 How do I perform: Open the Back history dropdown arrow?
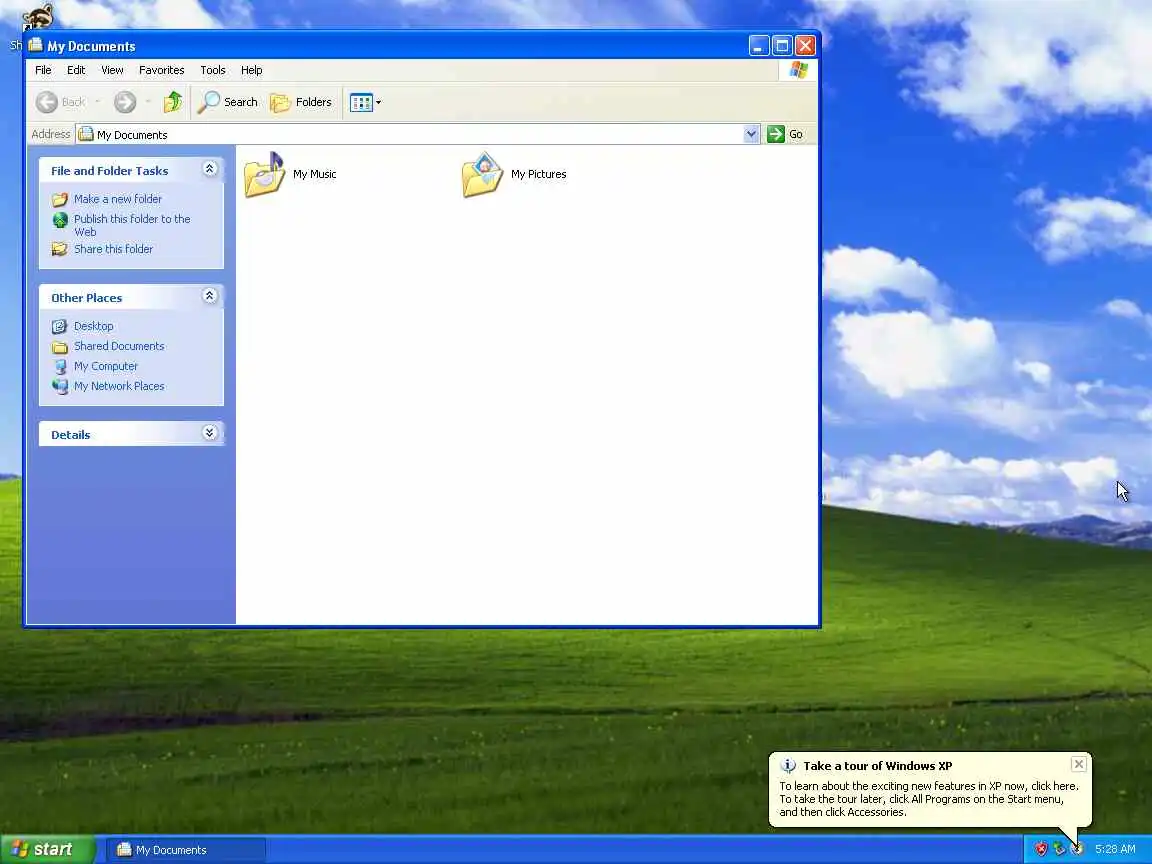(x=98, y=102)
